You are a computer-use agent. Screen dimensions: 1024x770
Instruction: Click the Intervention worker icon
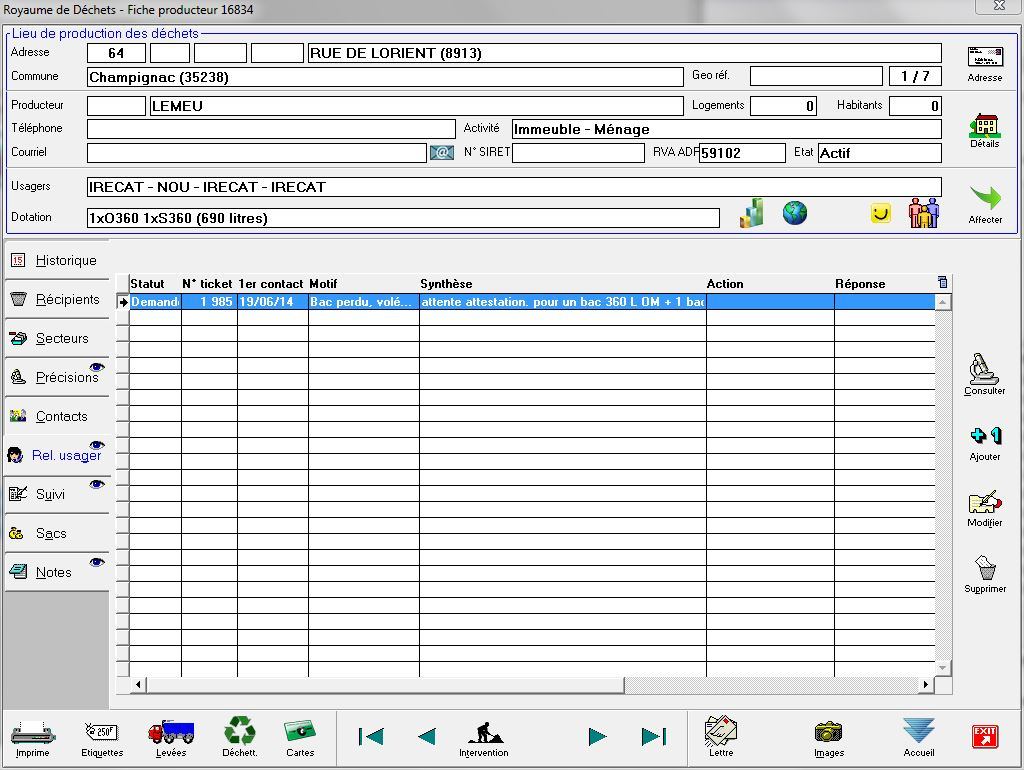coord(484,735)
